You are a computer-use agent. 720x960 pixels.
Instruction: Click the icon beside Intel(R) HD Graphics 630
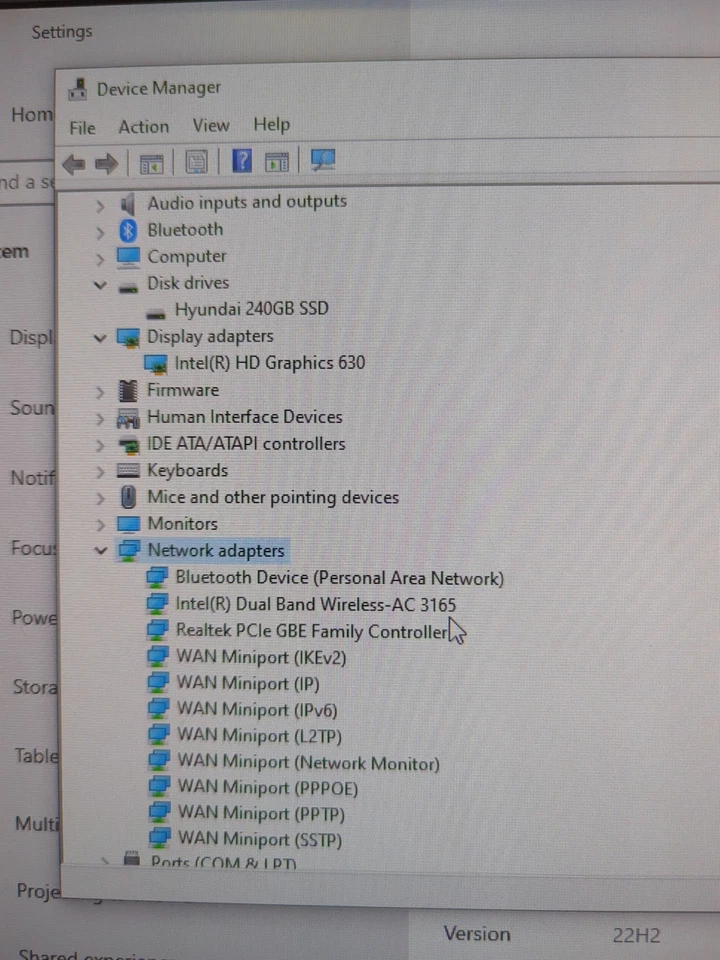[156, 366]
